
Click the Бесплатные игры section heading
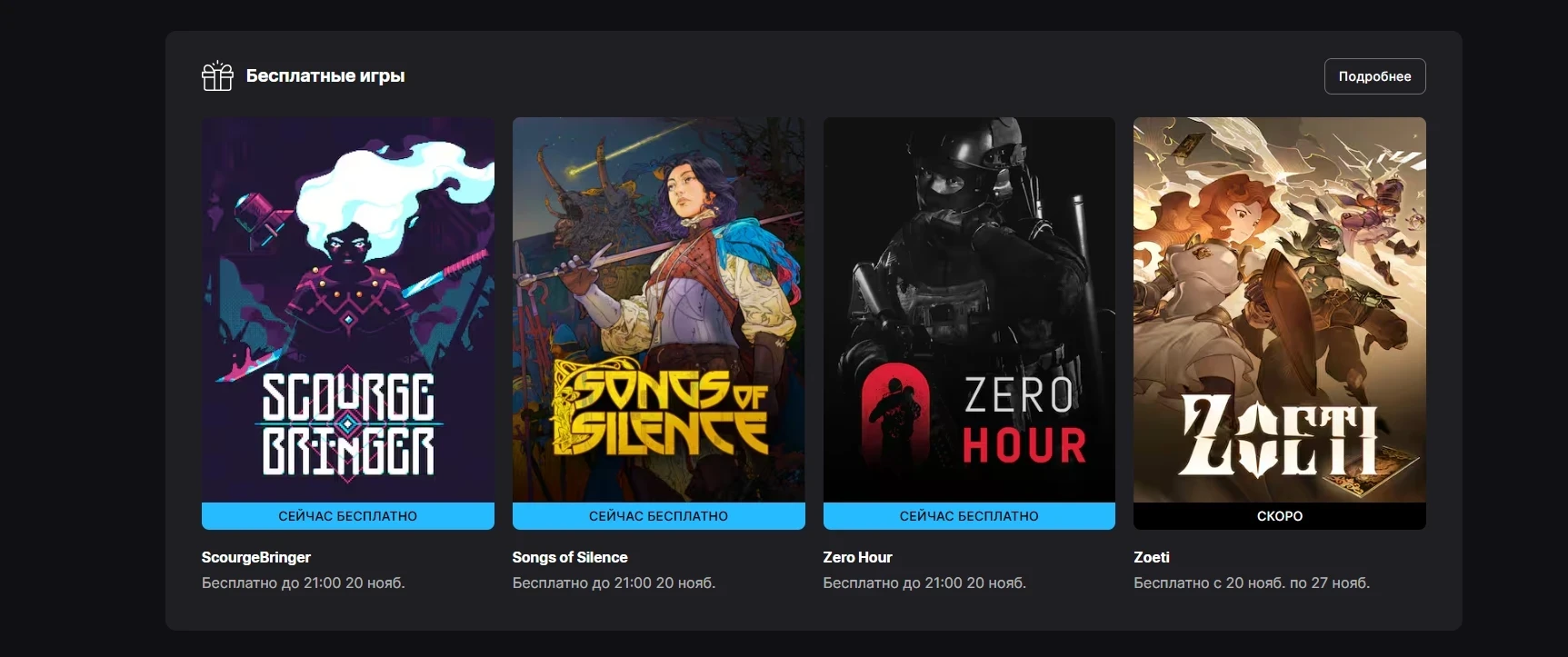pos(325,76)
